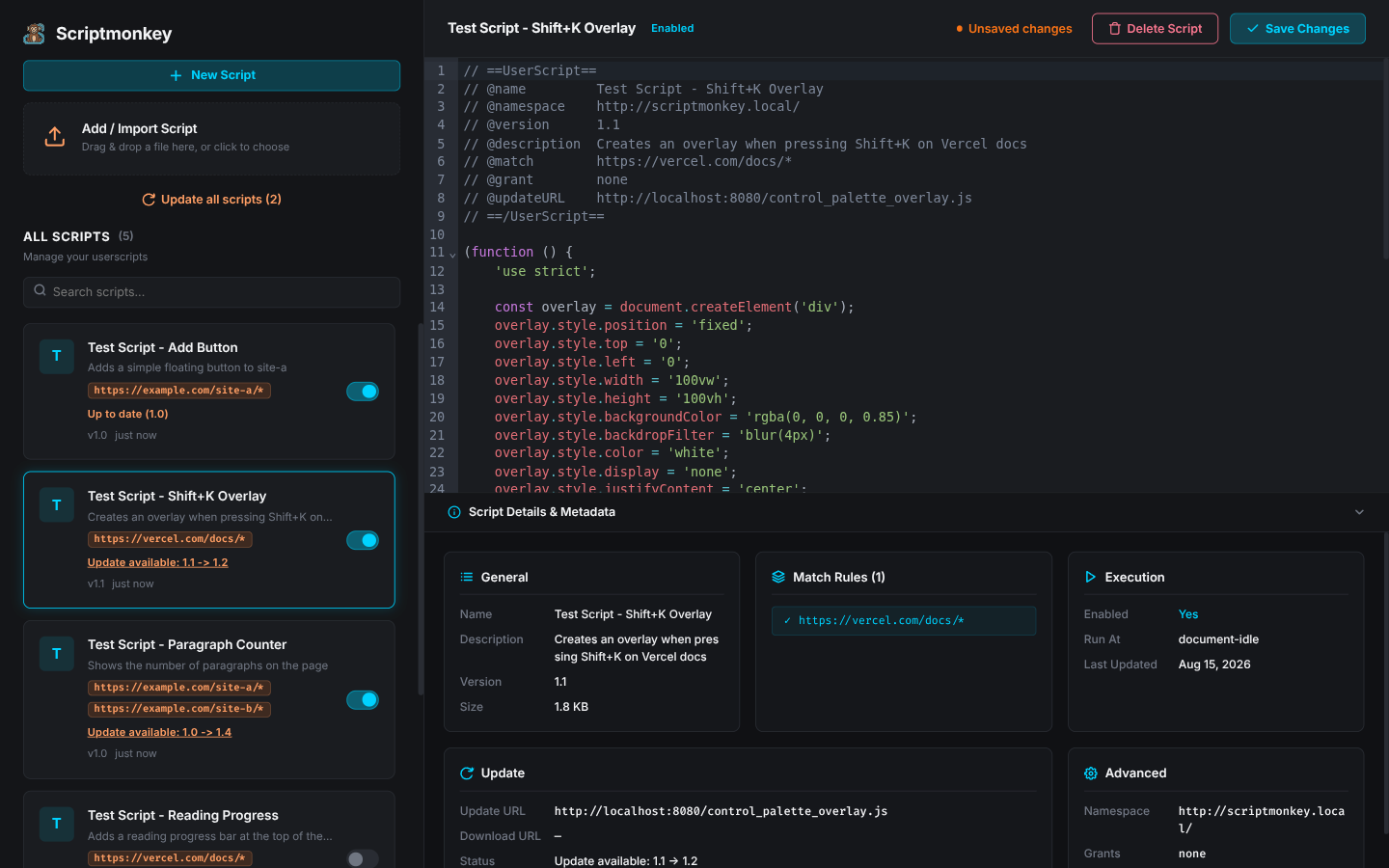Viewport: 1389px width, 868px height.
Task: Click the refresh icon next to Update heading
Action: point(467,773)
